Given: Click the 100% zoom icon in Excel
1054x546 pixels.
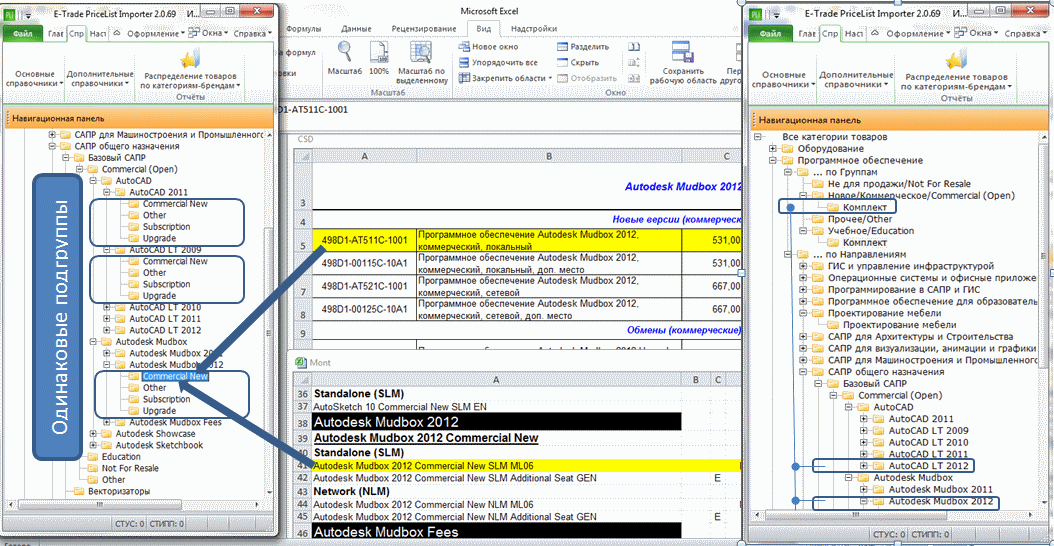Looking at the screenshot, I should [379, 52].
